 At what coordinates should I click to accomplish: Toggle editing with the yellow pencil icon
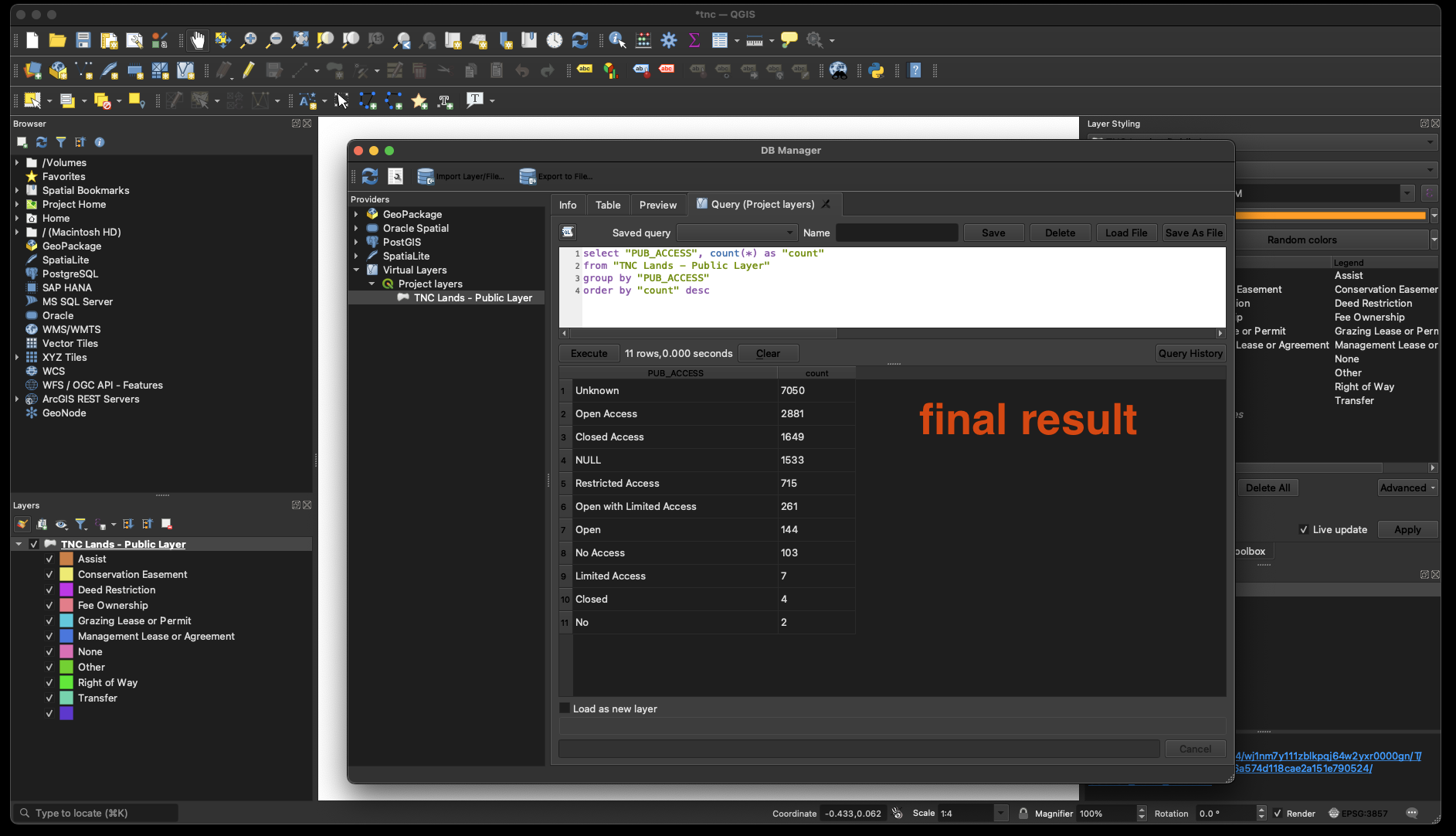coord(248,70)
